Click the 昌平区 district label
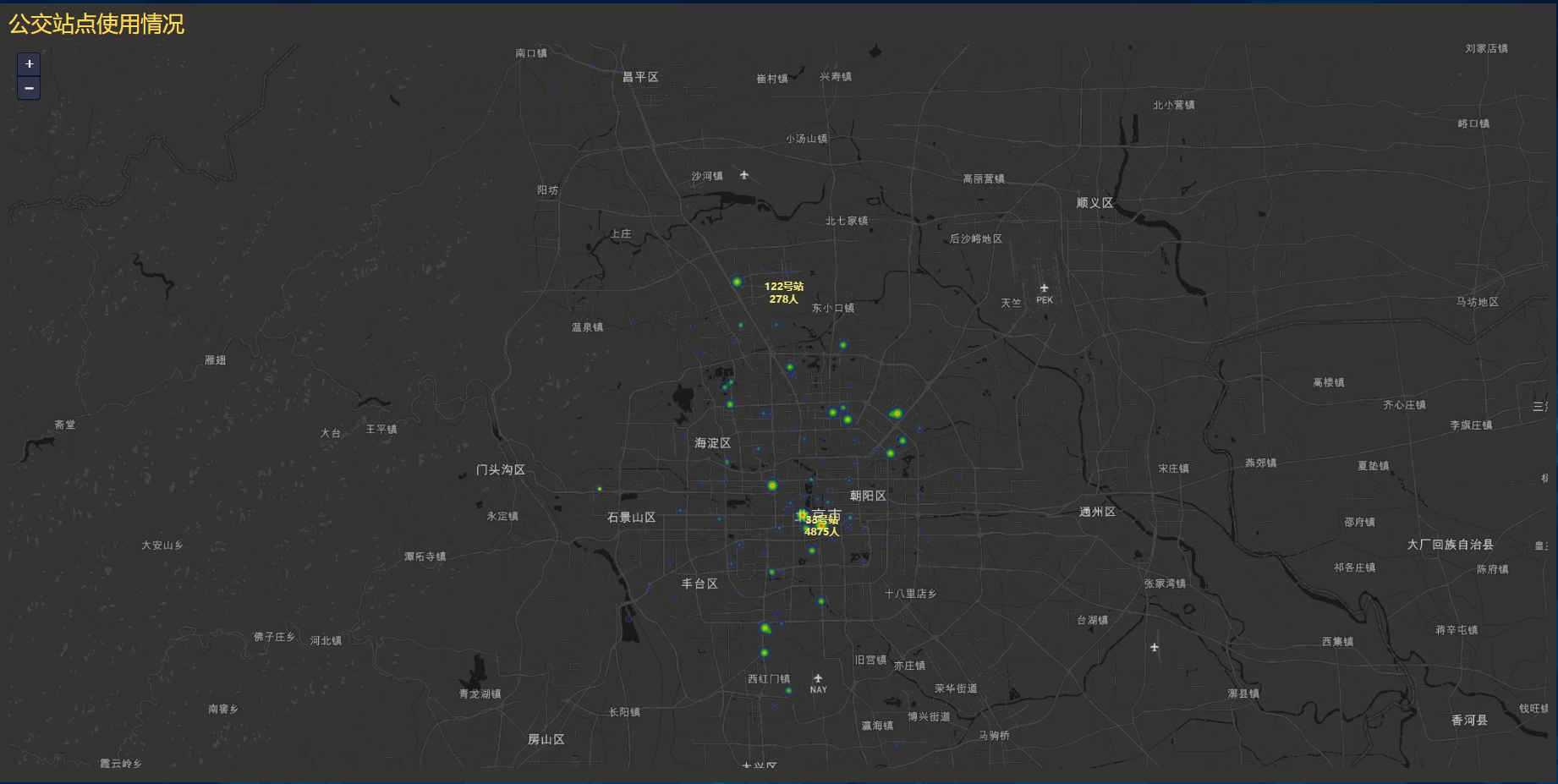 [640, 77]
